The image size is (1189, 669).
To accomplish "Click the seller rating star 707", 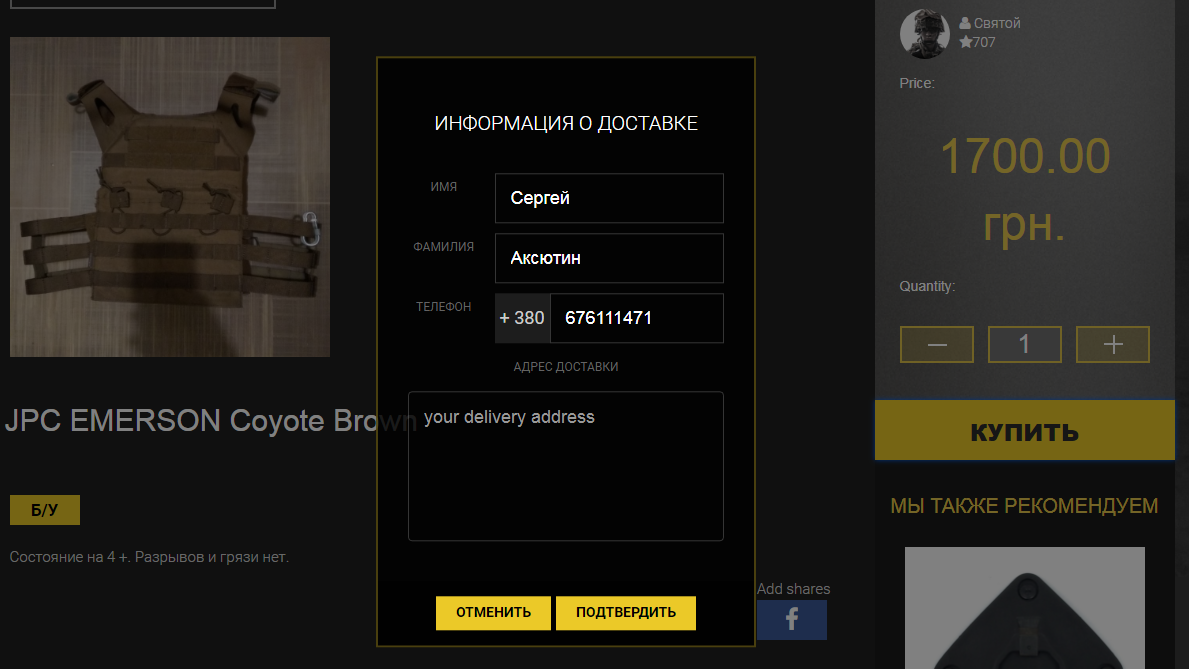I will click(977, 42).
